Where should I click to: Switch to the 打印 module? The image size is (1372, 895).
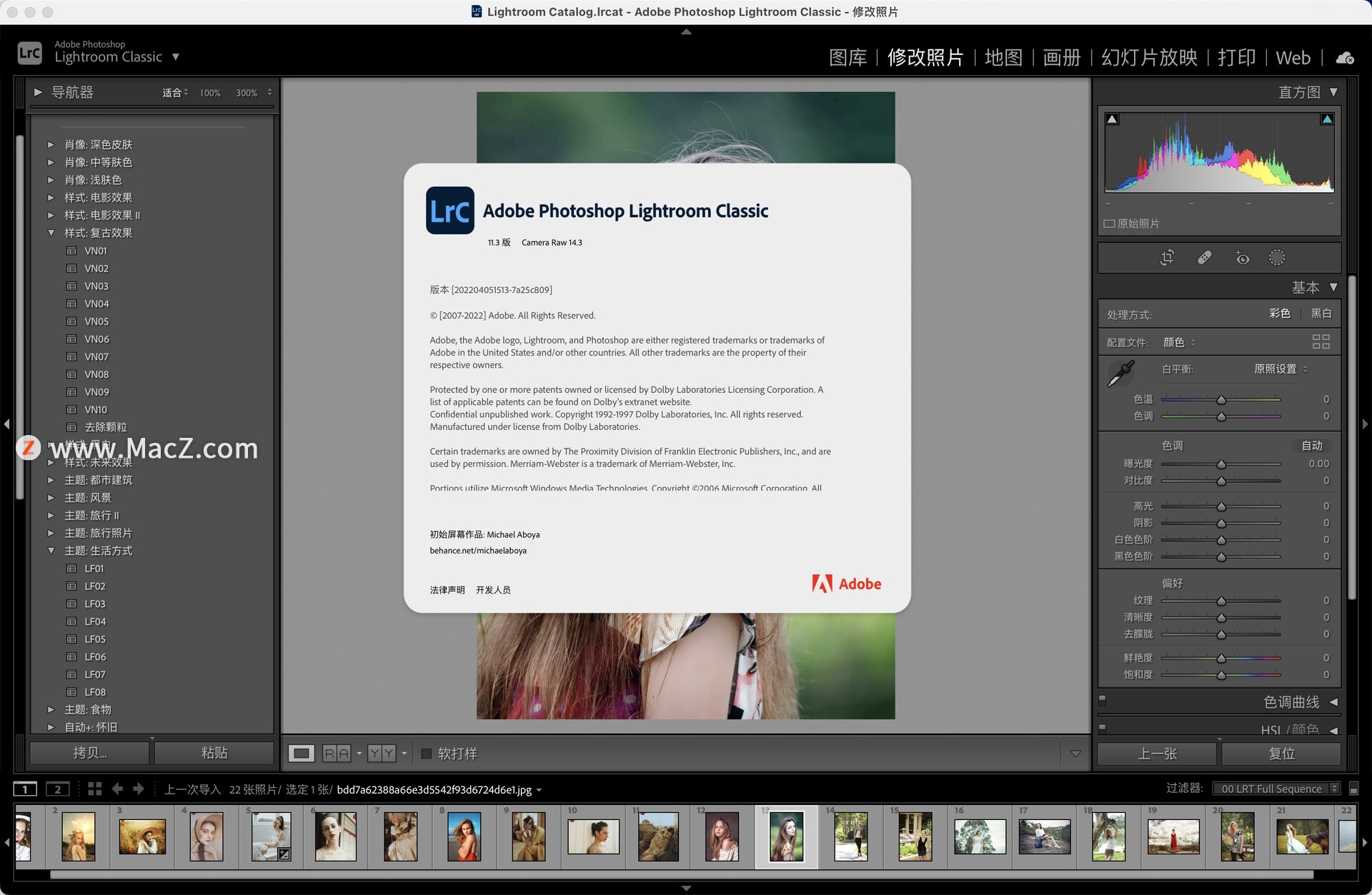click(x=1236, y=58)
